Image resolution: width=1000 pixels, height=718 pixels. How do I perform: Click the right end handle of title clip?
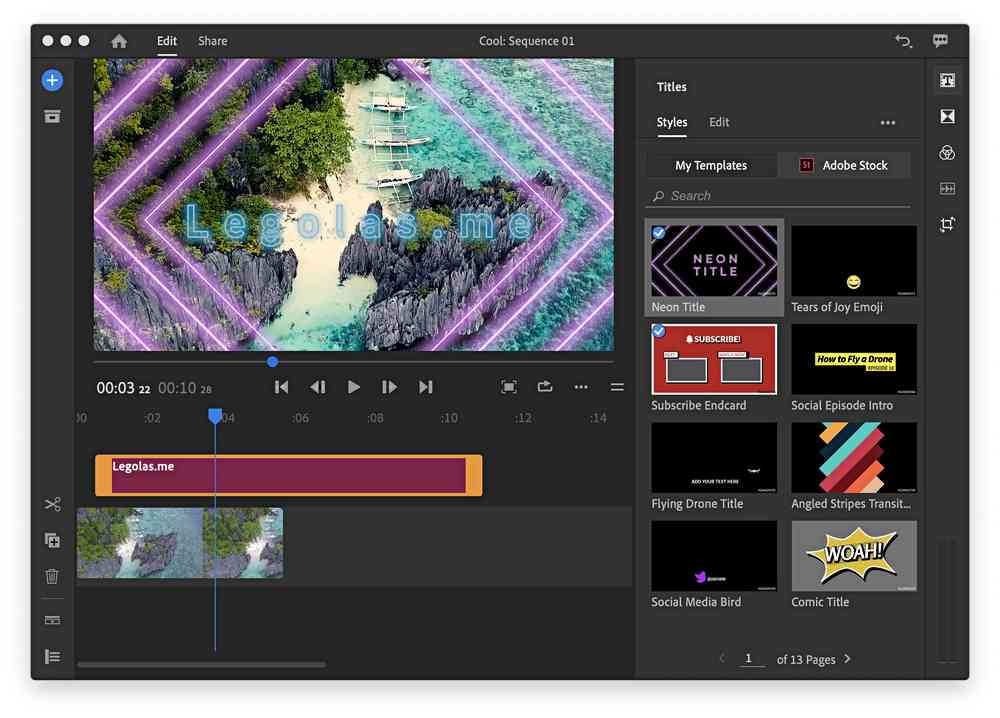click(x=474, y=475)
